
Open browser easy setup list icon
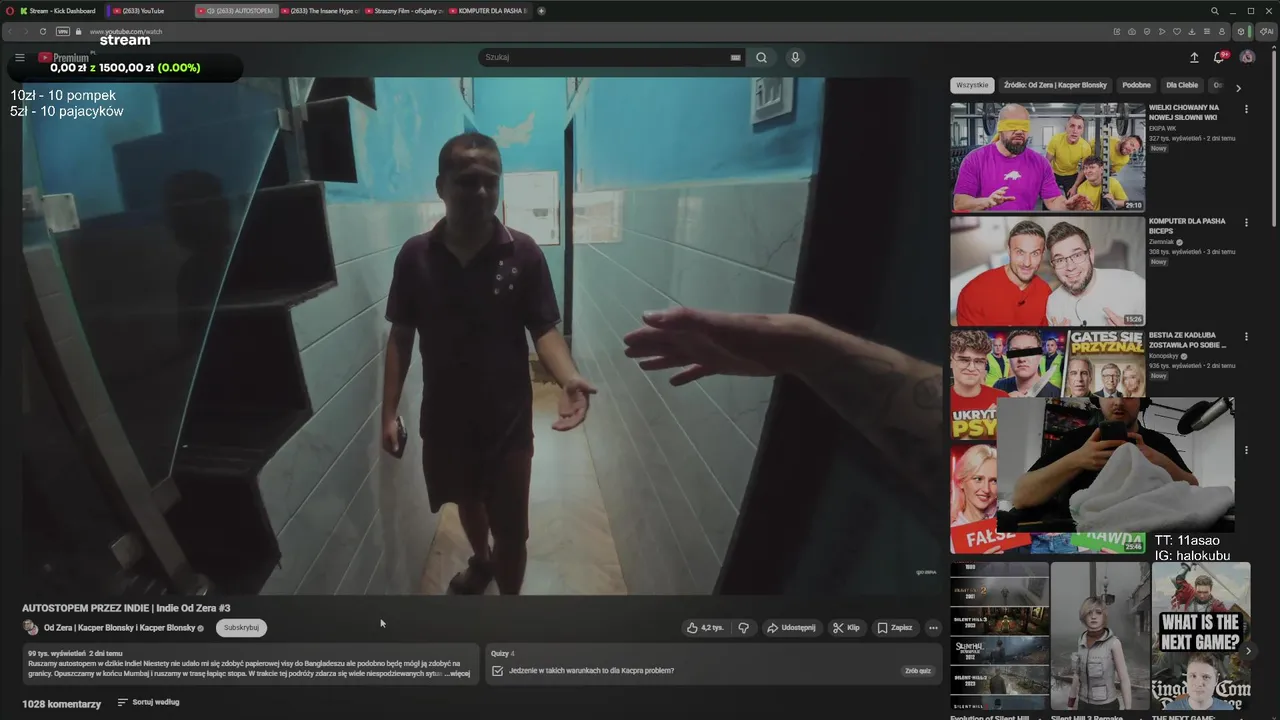[x=1207, y=32]
